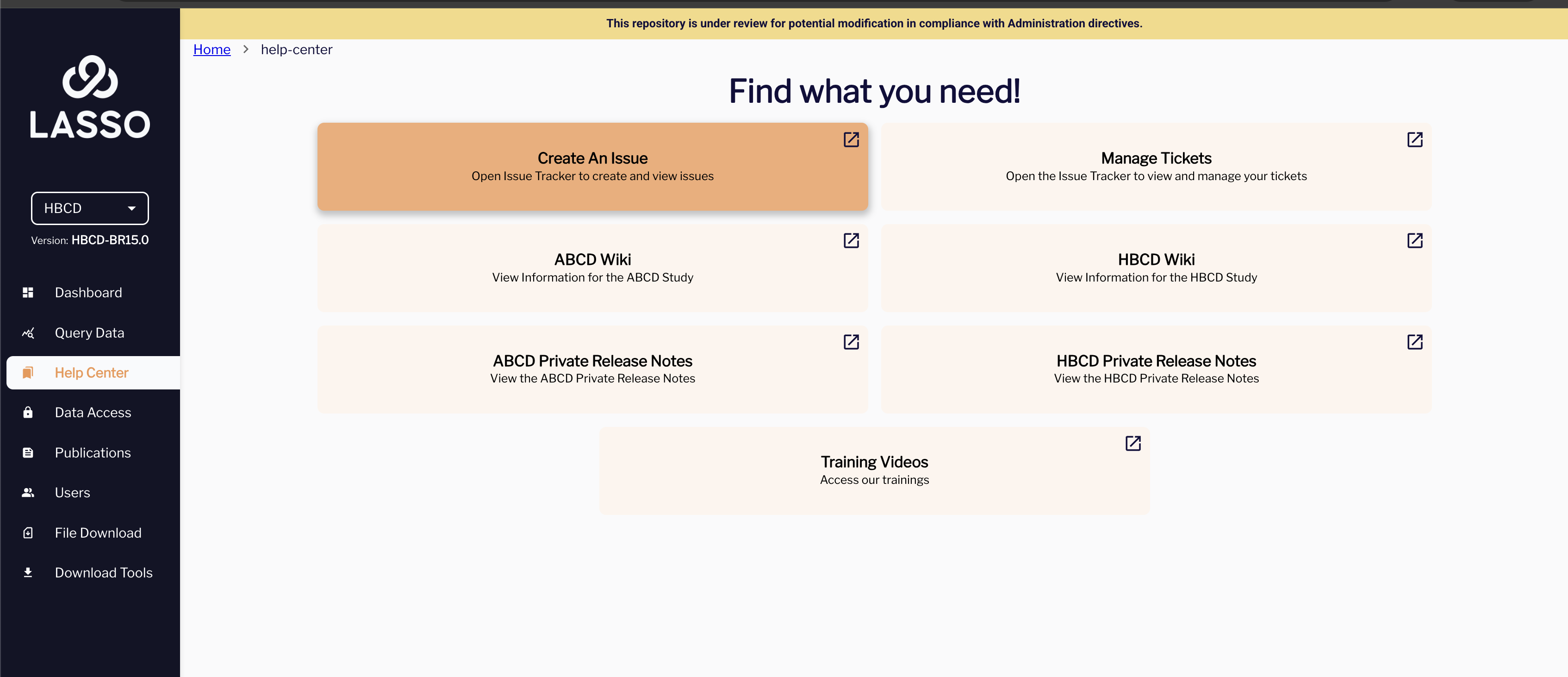The height and width of the screenshot is (677, 1568).
Task: Click external-link icon on Training Videos card
Action: coord(1133,443)
